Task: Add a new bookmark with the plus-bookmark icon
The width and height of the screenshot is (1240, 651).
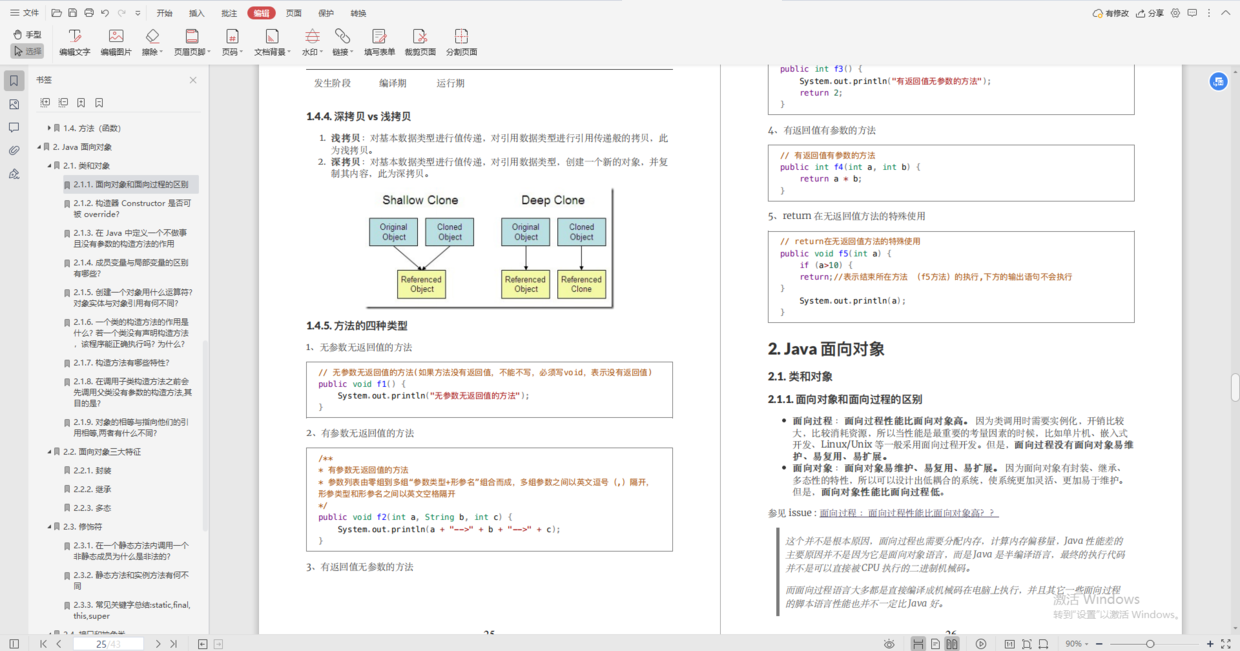Action: (81, 103)
